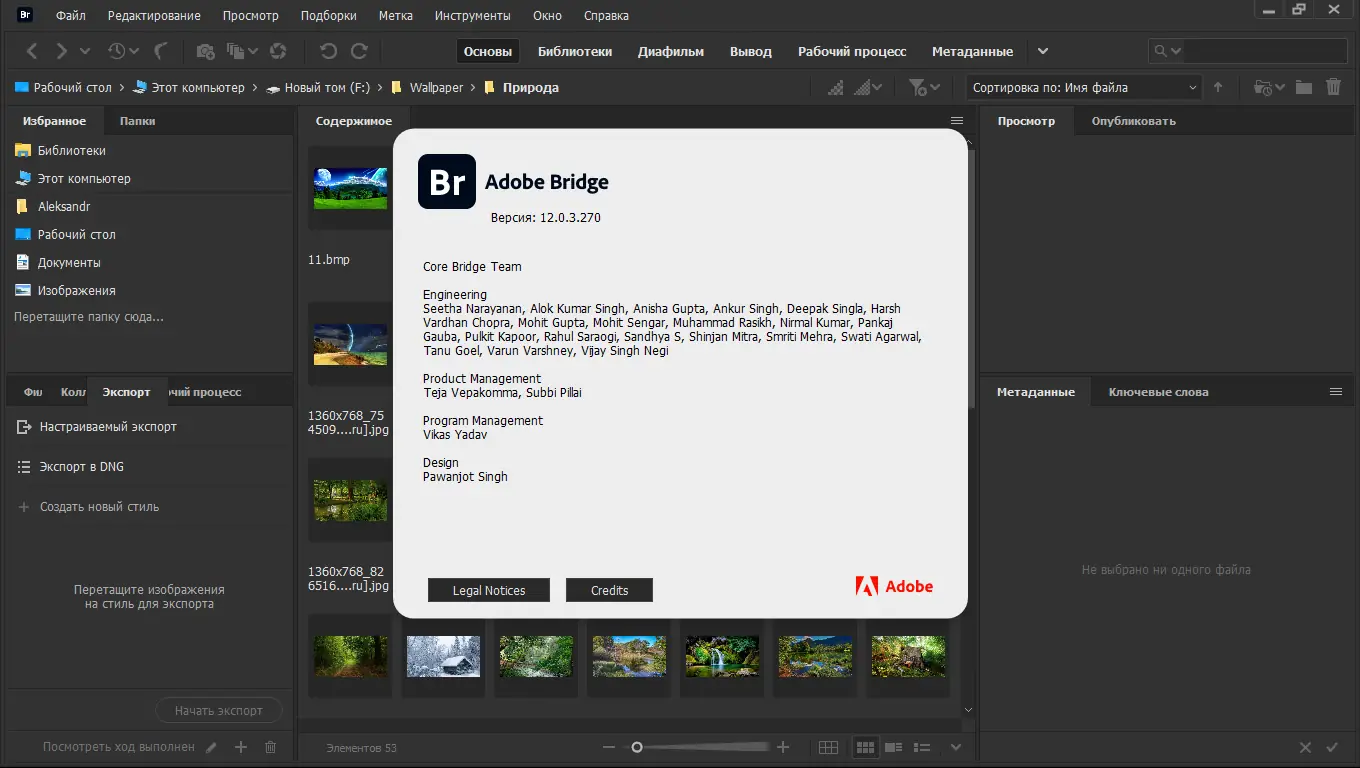Switch to thumbnails view
The width and height of the screenshot is (1360, 768).
click(865, 747)
